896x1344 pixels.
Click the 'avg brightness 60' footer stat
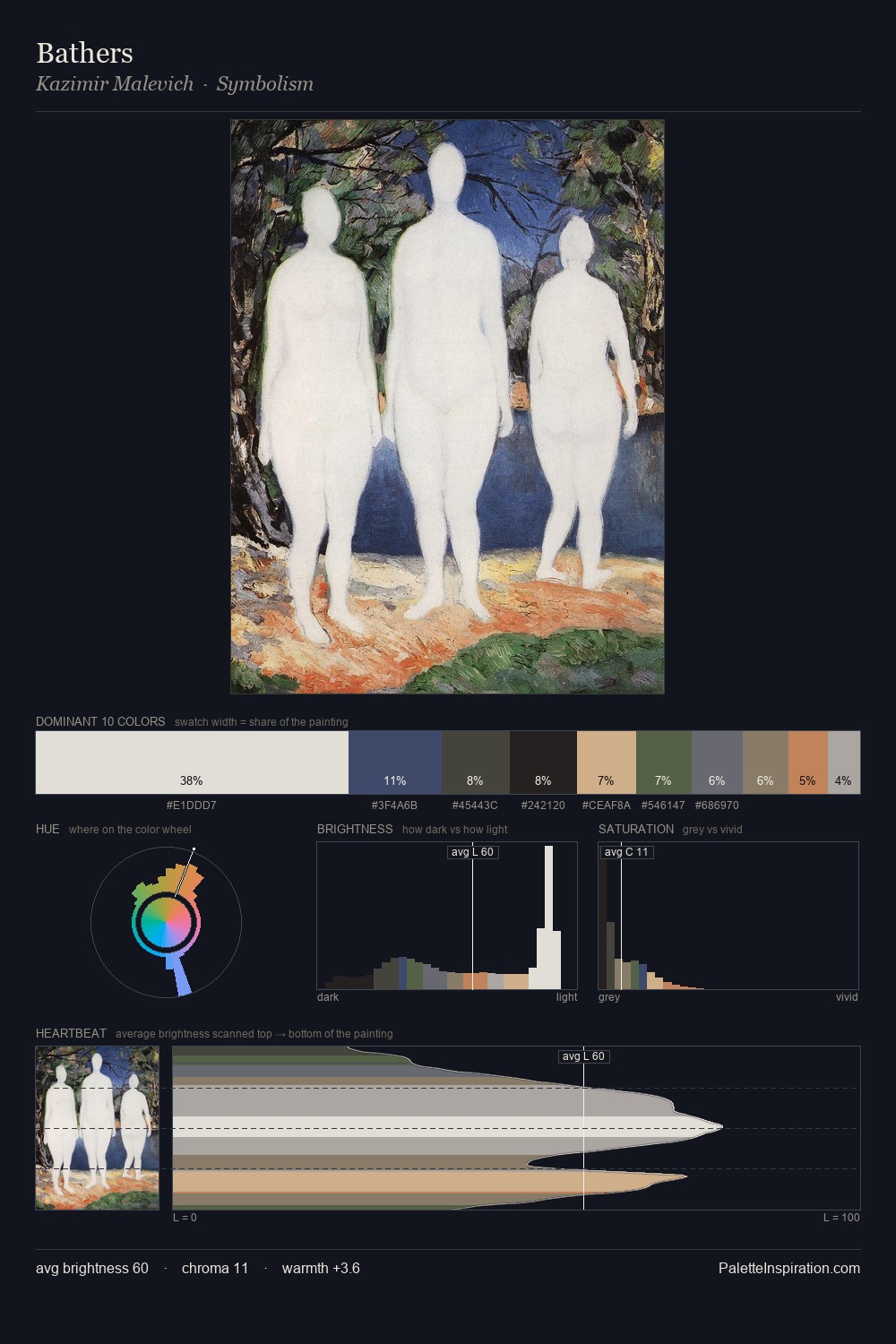pyautogui.click(x=92, y=1268)
